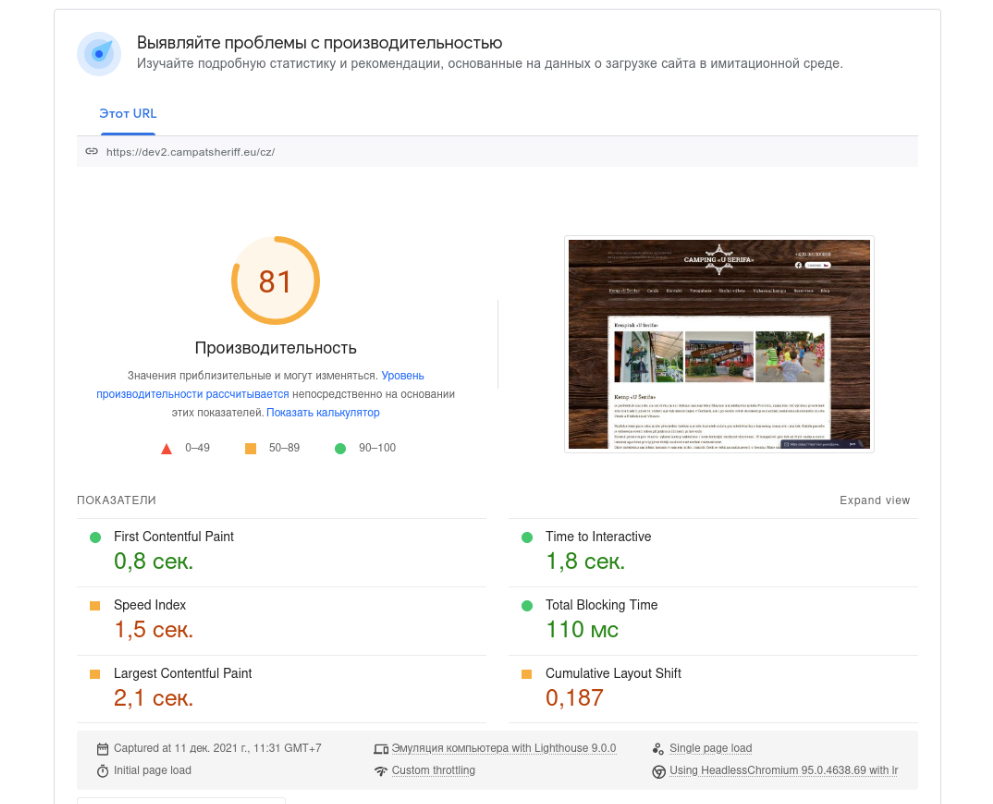Click the computer emulation device icon
This screenshot has height=804, width=993.
point(380,749)
